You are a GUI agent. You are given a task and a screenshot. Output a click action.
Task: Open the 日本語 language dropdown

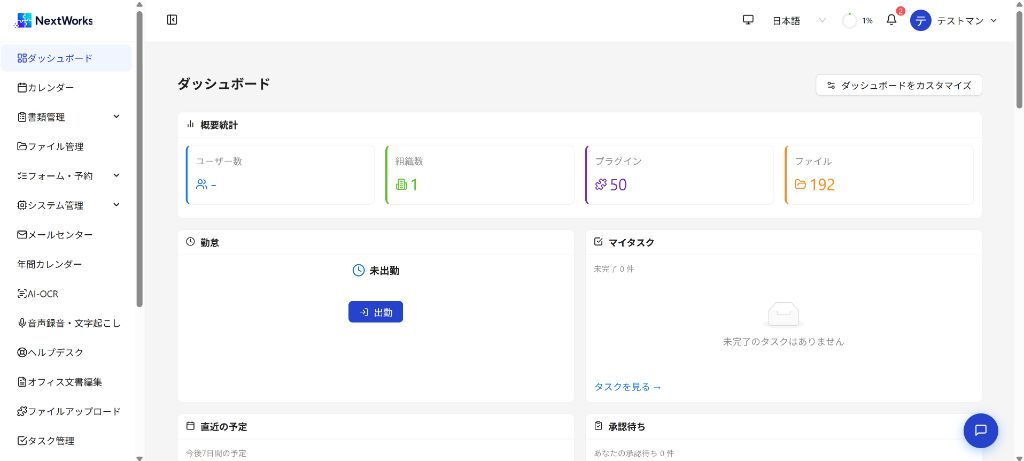click(x=799, y=20)
